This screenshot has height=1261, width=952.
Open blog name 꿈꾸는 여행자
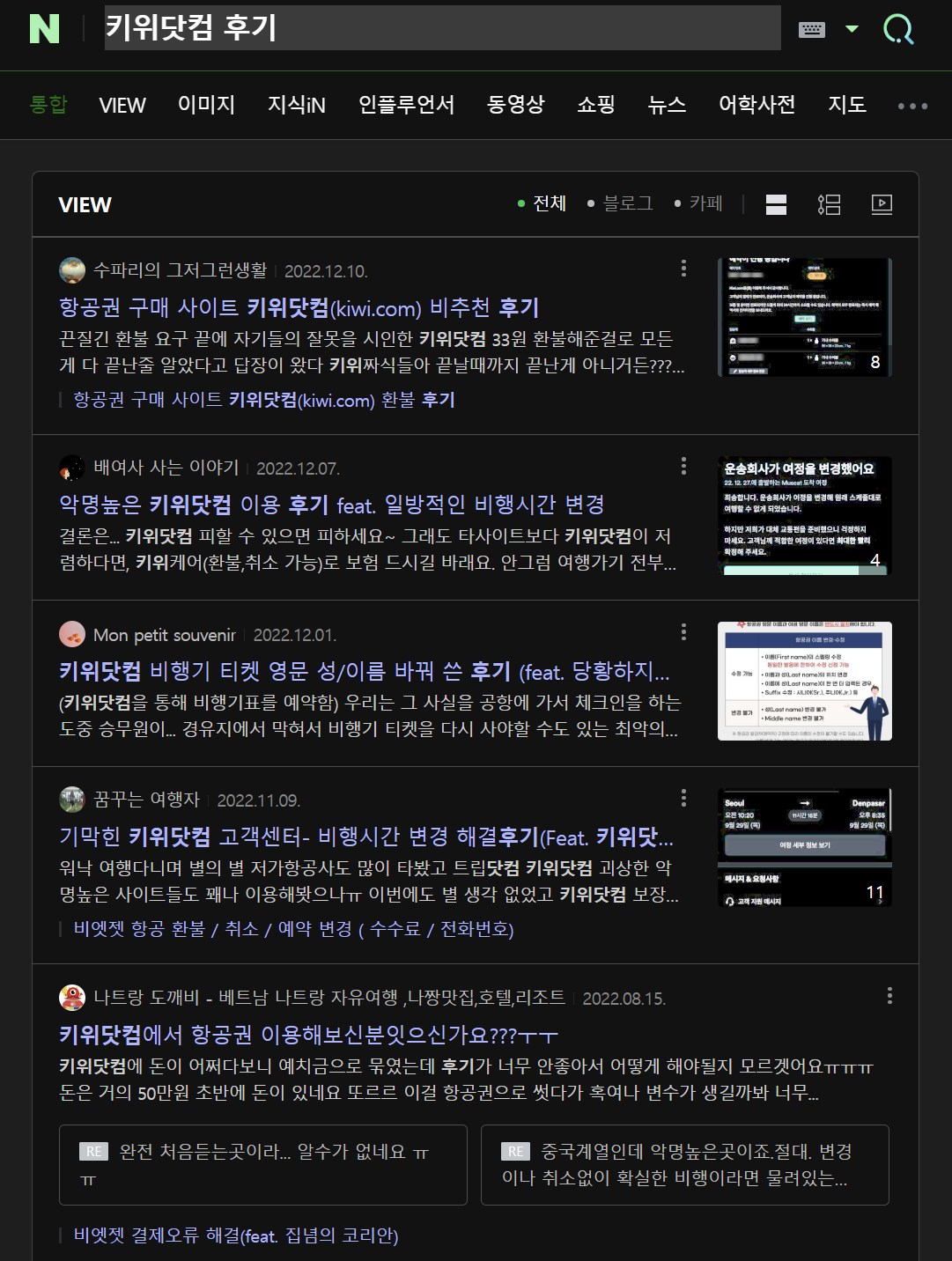[x=147, y=800]
